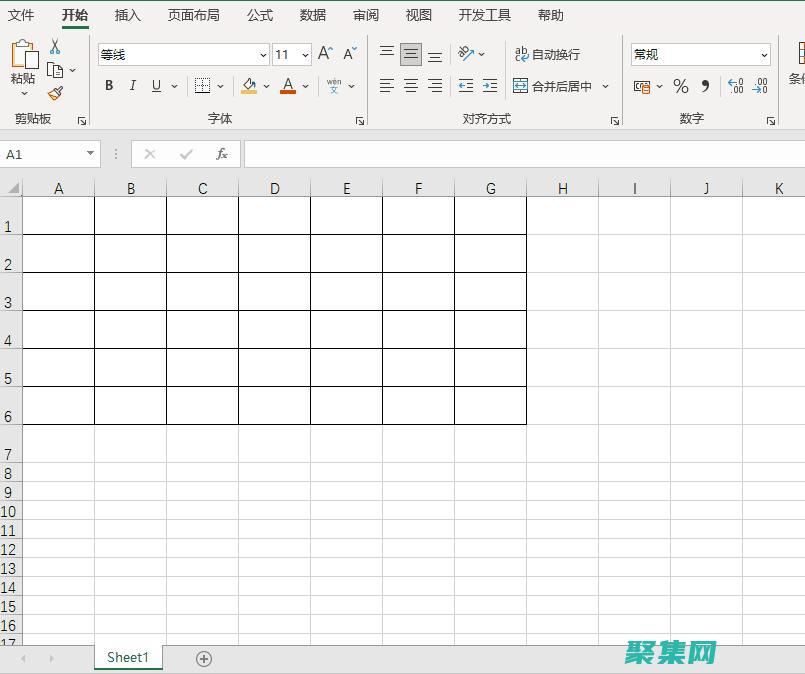805x674 pixels.
Task: Open the Font Color red swatch
Action: pos(288,86)
